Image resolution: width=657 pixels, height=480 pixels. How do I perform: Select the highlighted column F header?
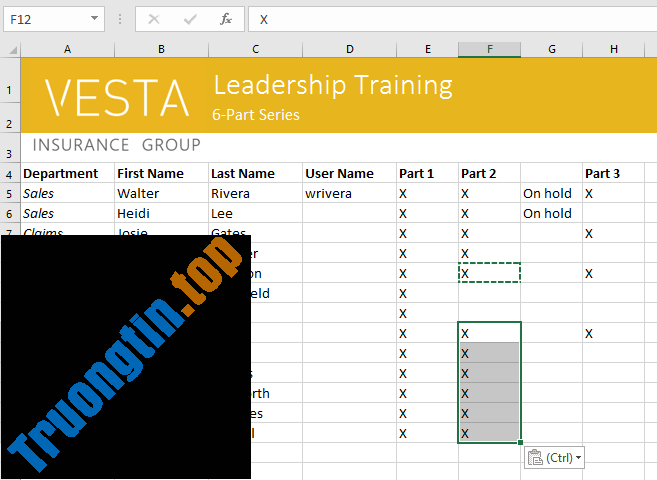point(489,49)
